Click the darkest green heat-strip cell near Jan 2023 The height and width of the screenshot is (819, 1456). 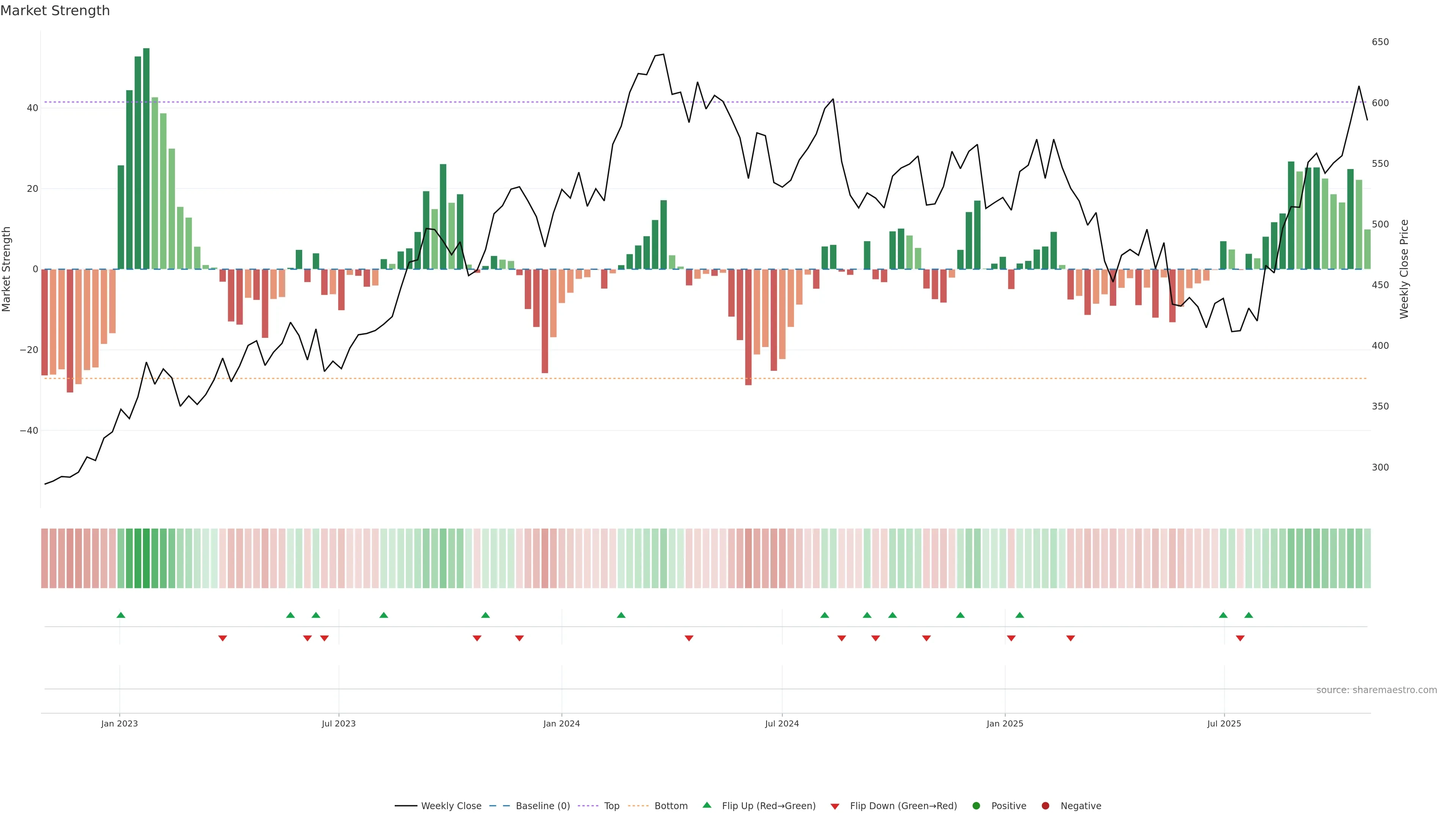pos(146,558)
